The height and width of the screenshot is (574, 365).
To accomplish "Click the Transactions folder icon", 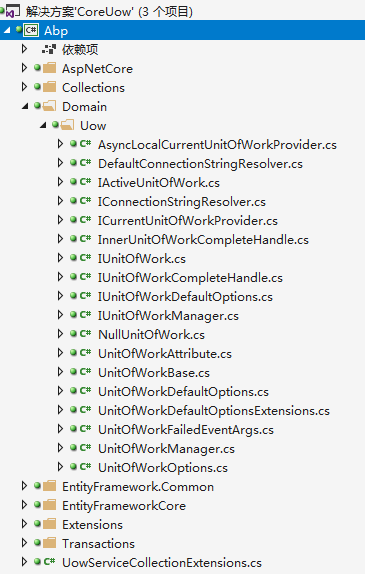I will point(49,543).
